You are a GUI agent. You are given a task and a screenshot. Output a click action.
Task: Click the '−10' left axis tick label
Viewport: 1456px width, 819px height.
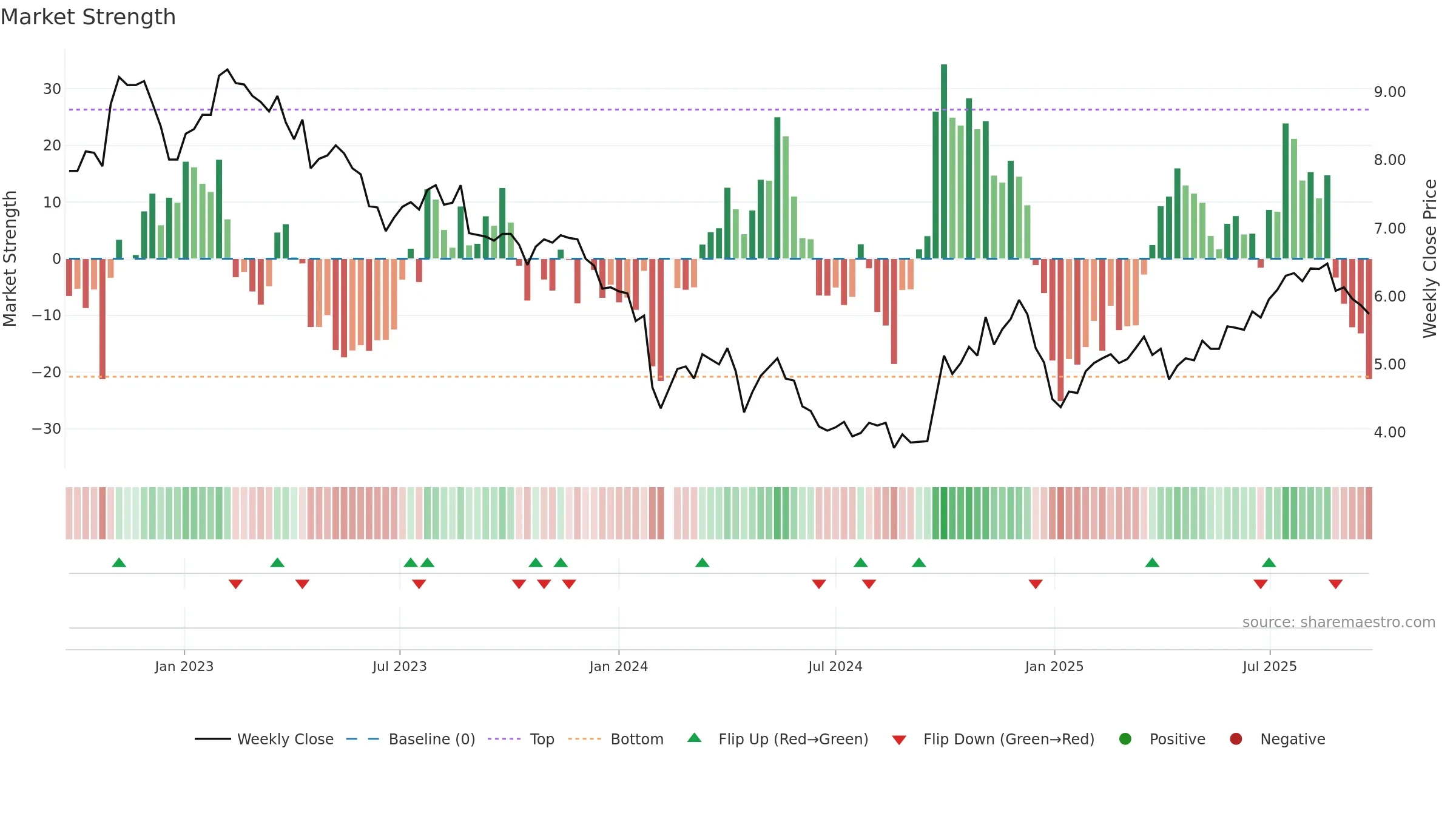point(47,315)
